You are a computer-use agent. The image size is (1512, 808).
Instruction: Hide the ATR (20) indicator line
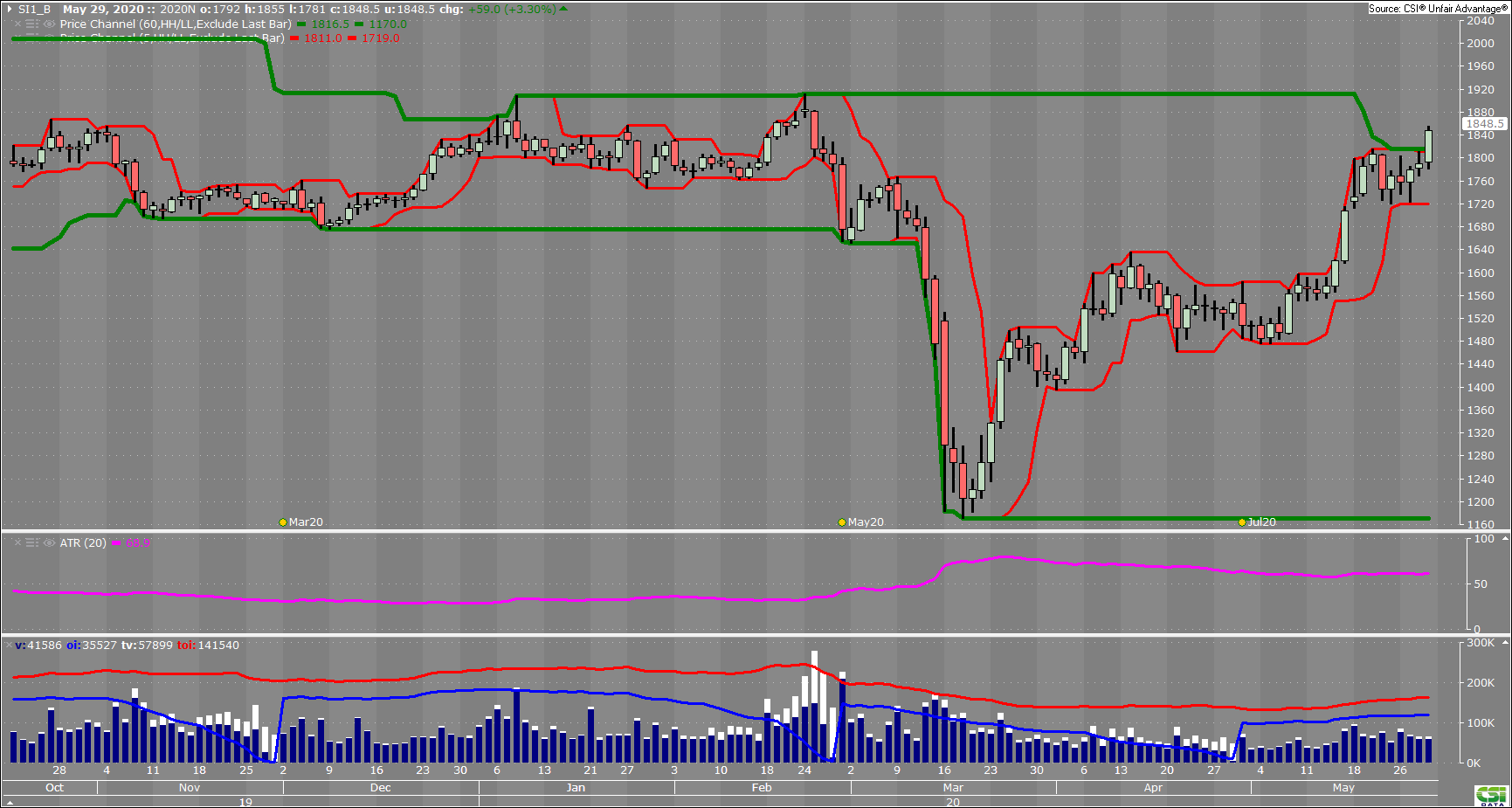pos(49,543)
